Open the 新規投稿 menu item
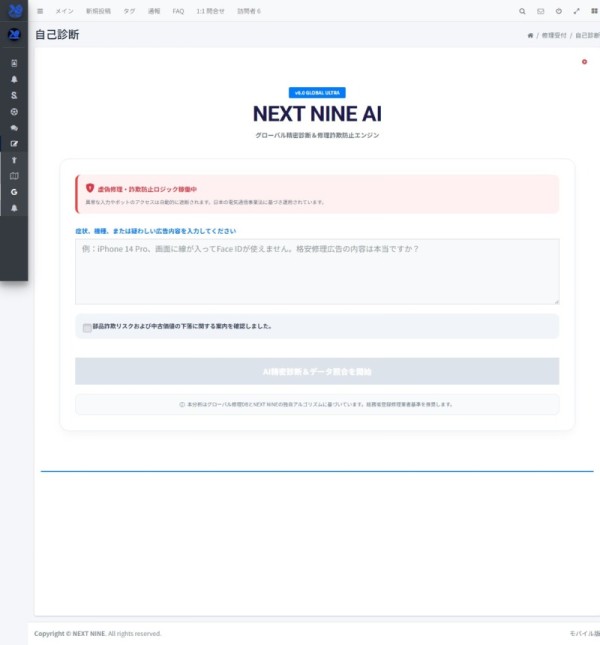 point(98,11)
